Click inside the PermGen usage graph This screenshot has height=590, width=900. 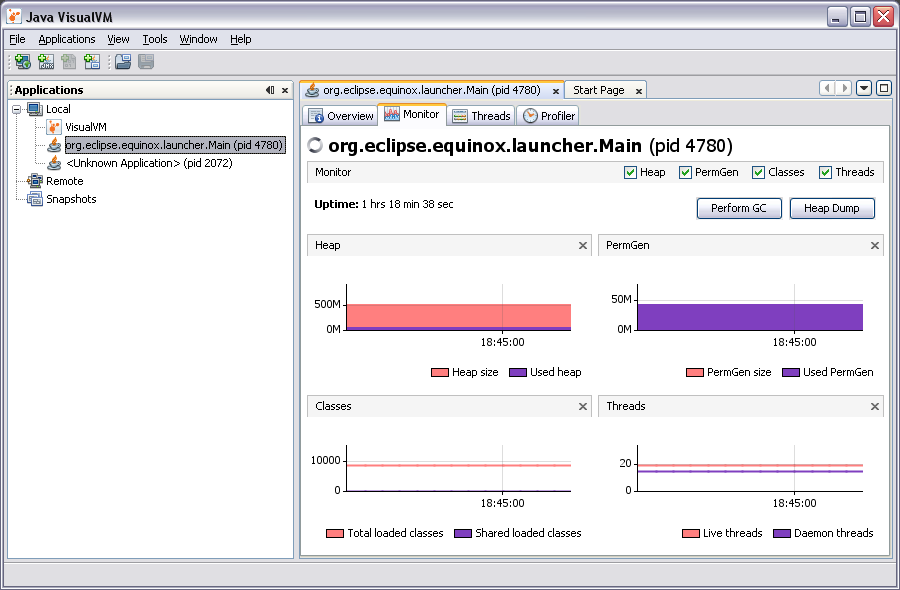(x=750, y=308)
